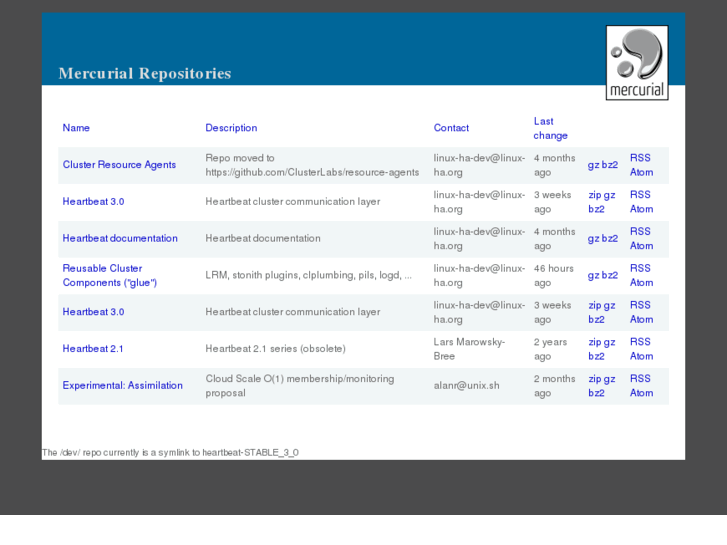Click the standalone 'Heartbeat documentation' description text

263,238
